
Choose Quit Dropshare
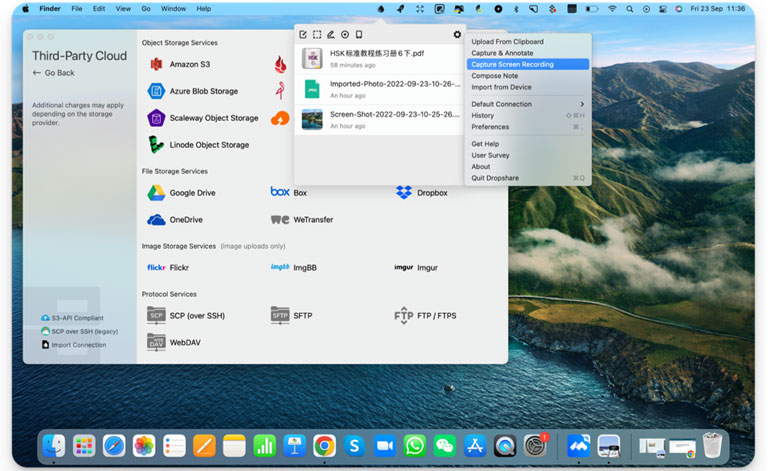(x=528, y=178)
